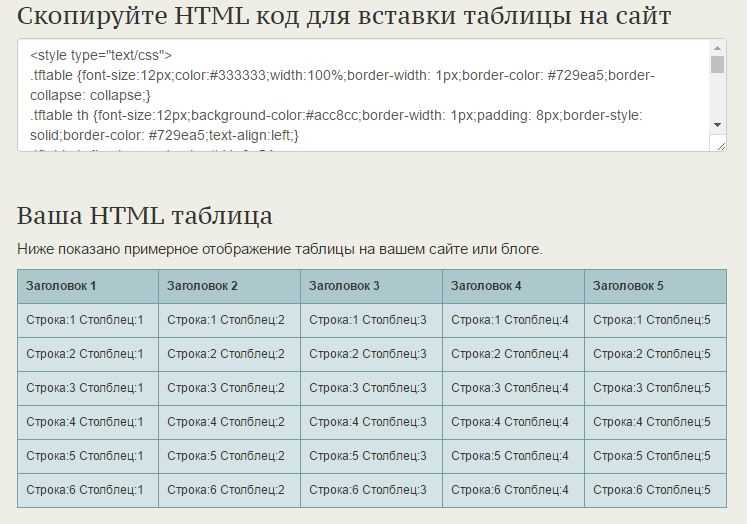This screenshot has width=750, height=524.
Task: Click cell 'Строка:3 Столбец:2'
Action: 230,388
